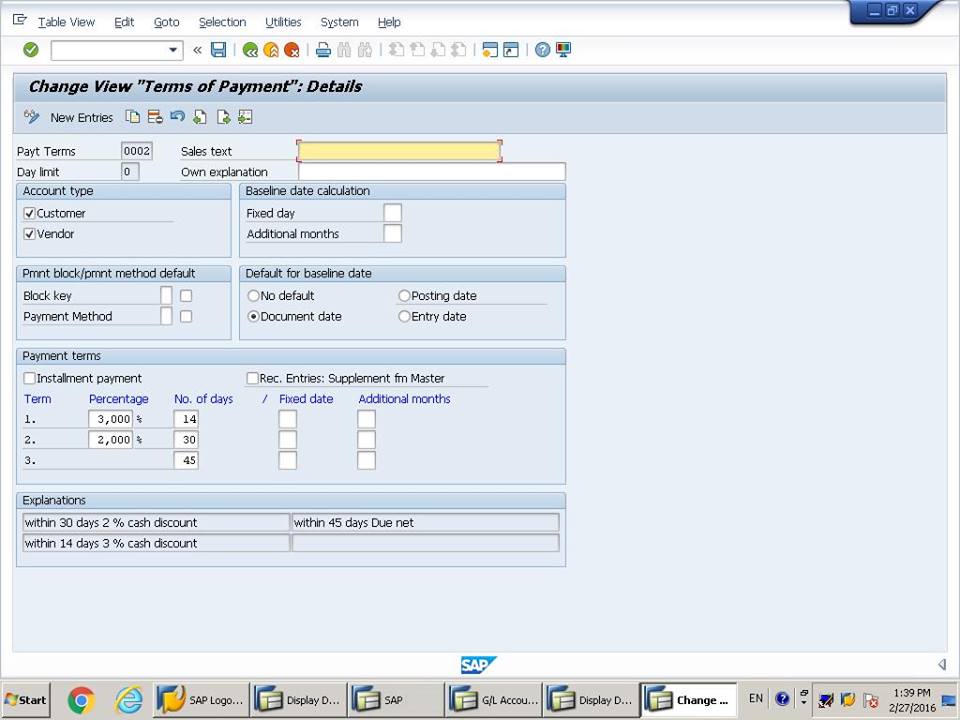Expand the command field dropdown arrow
The height and width of the screenshot is (720, 960).
[173, 50]
